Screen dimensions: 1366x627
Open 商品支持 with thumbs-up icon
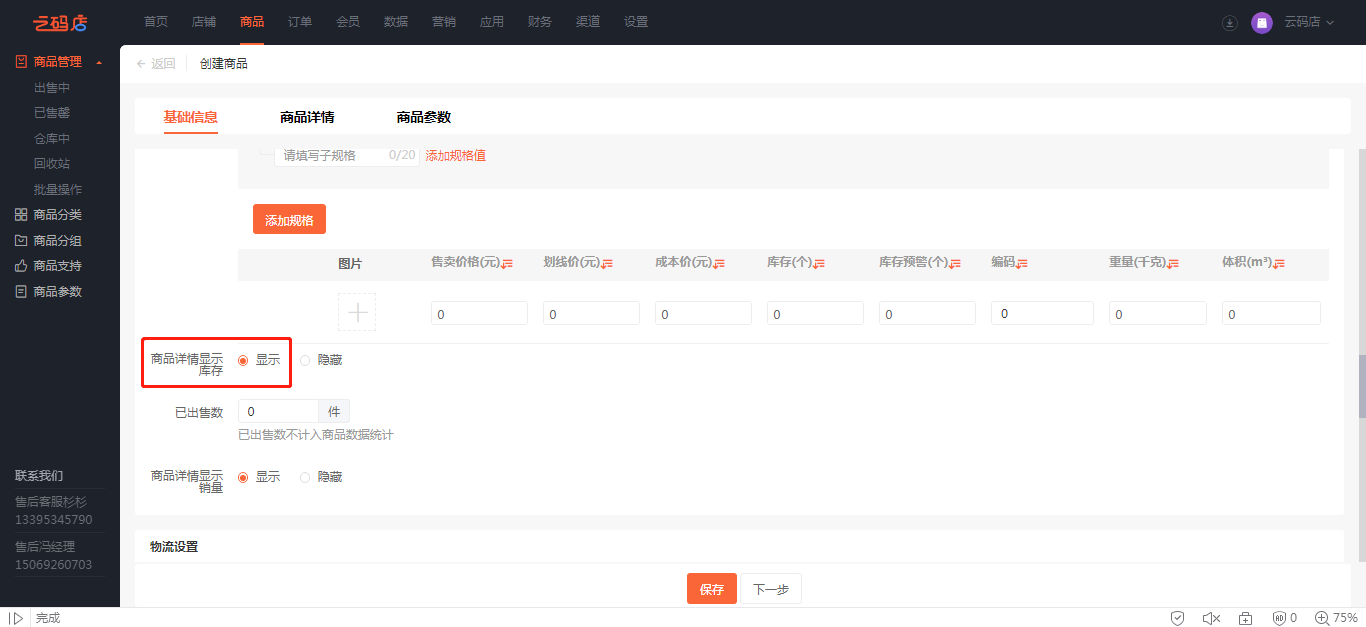click(57, 266)
